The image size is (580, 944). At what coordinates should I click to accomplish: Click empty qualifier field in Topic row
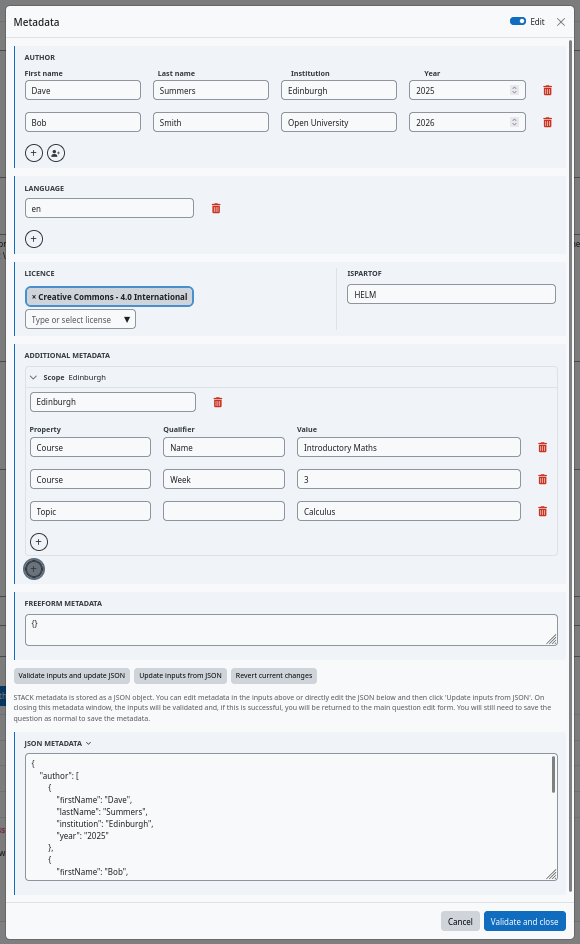click(224, 511)
